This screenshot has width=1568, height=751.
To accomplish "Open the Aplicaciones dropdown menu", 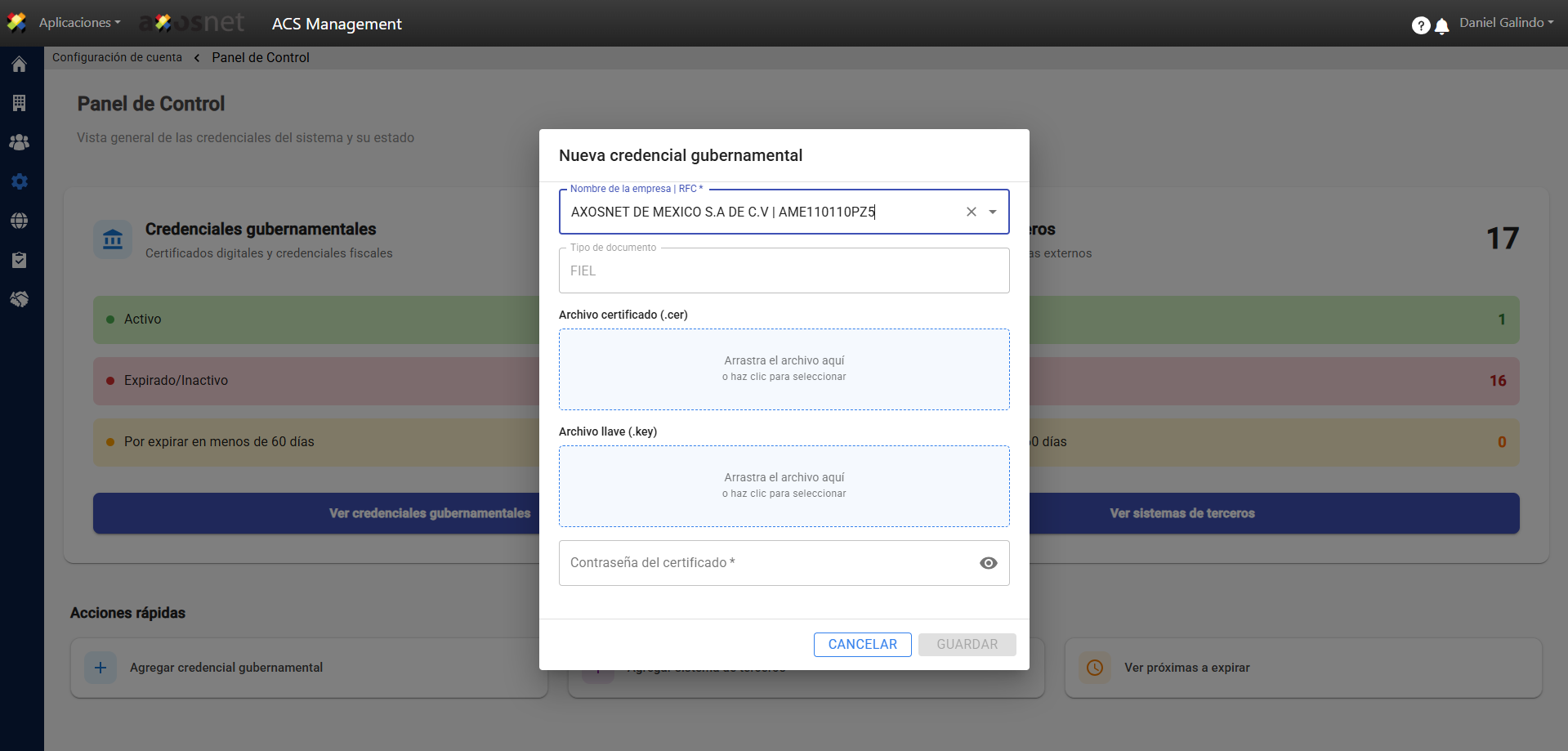I will (x=79, y=23).
